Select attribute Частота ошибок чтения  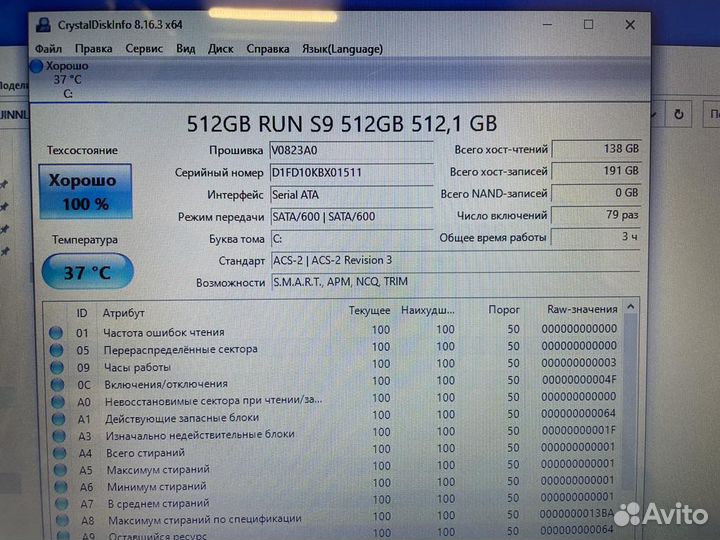coord(164,332)
